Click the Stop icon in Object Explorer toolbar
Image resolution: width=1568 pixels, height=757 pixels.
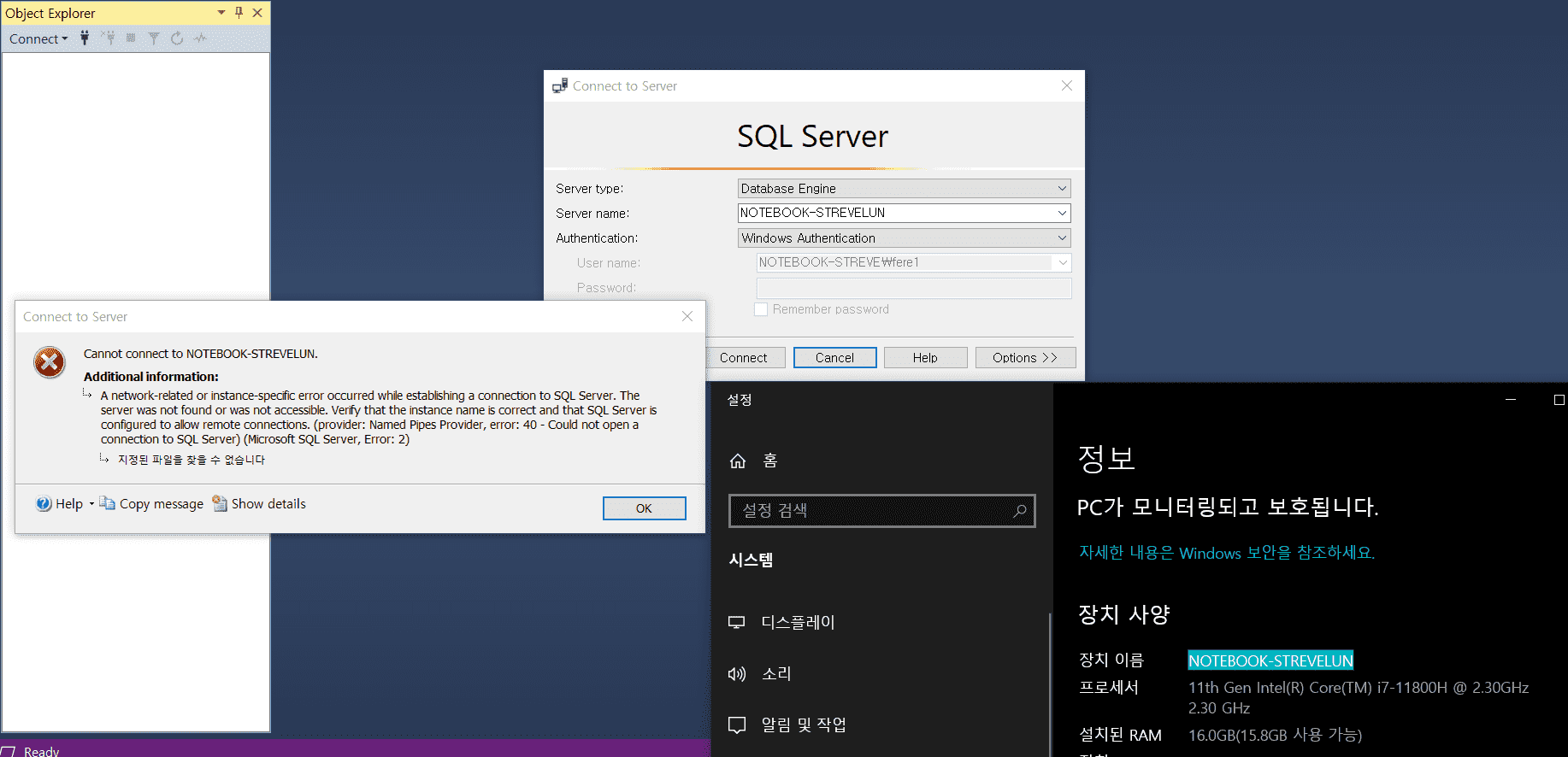pos(131,38)
